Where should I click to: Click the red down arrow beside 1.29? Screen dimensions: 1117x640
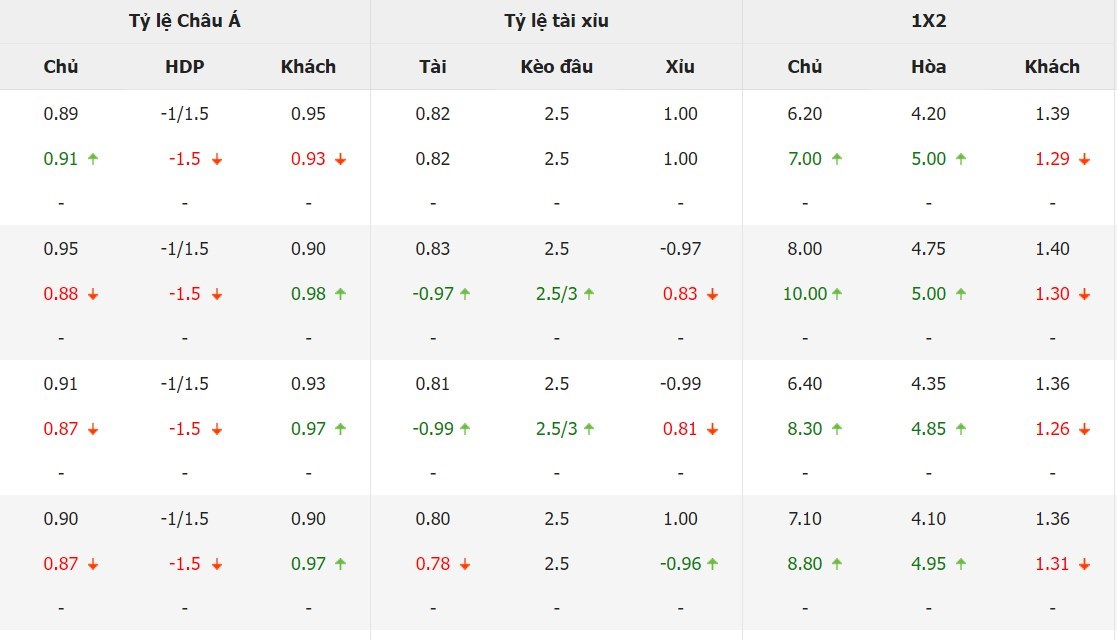coord(1084,160)
